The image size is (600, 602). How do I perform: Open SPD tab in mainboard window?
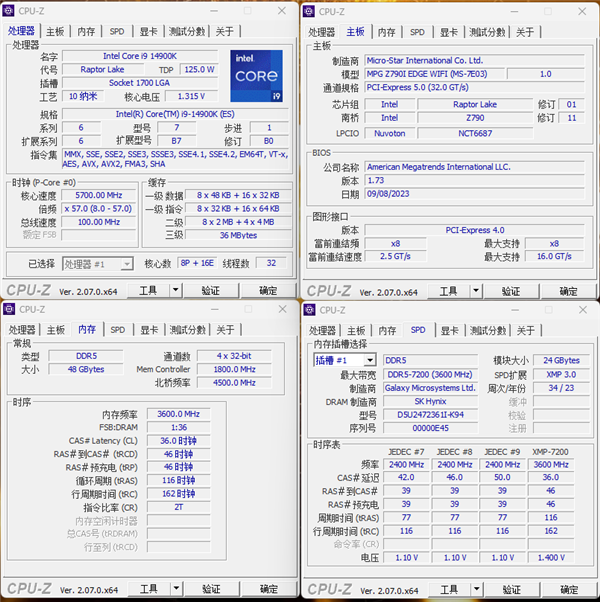[417, 32]
